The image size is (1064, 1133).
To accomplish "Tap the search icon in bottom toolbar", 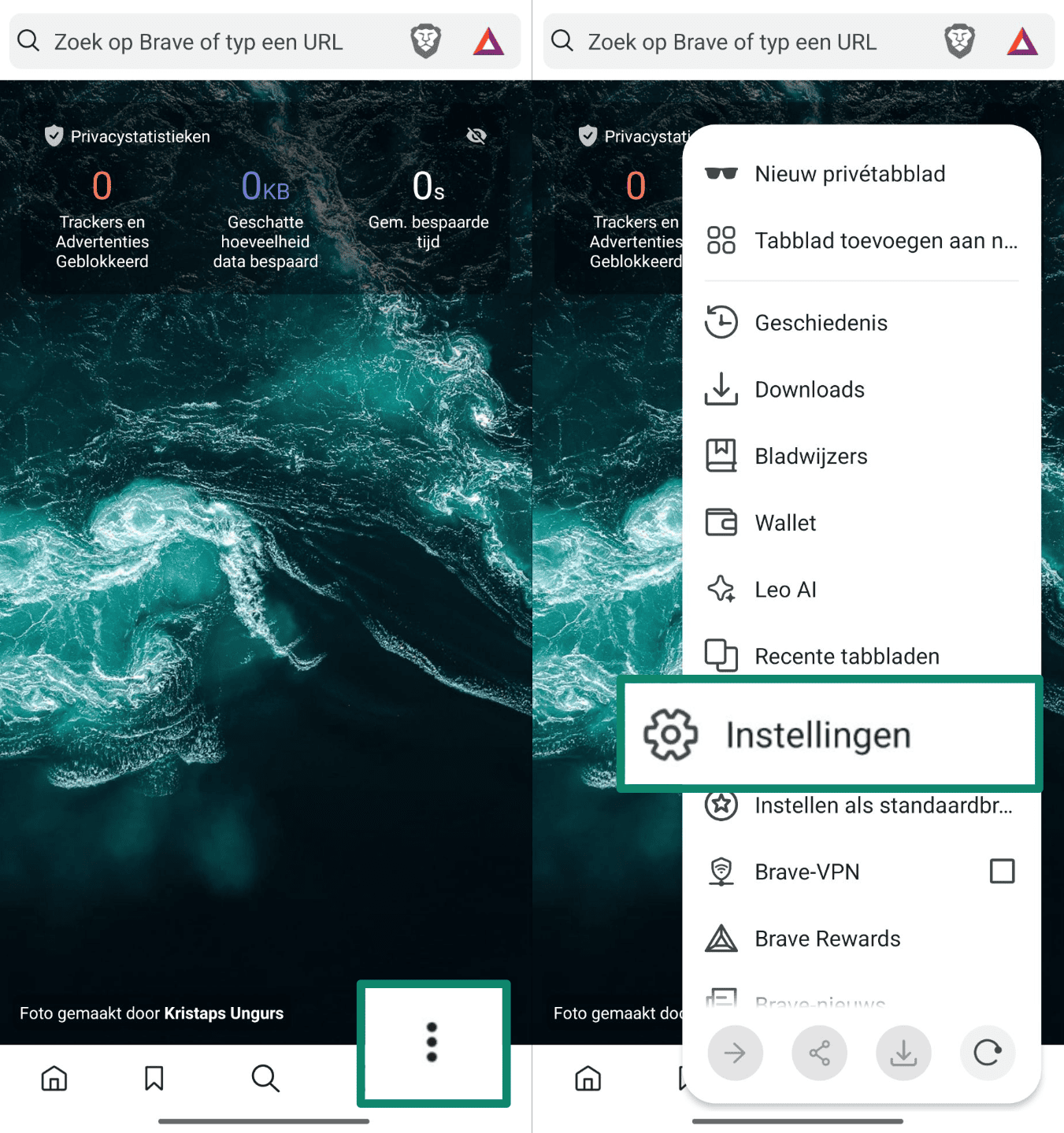I will [265, 1078].
